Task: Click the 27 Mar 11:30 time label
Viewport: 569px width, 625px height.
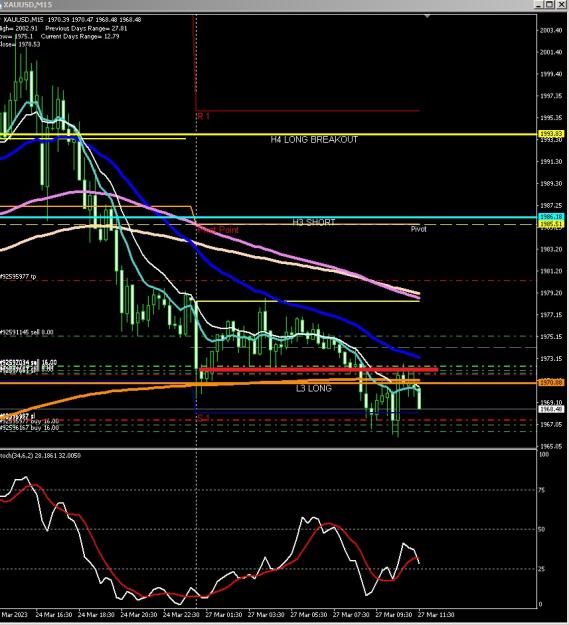Action: pos(436,615)
